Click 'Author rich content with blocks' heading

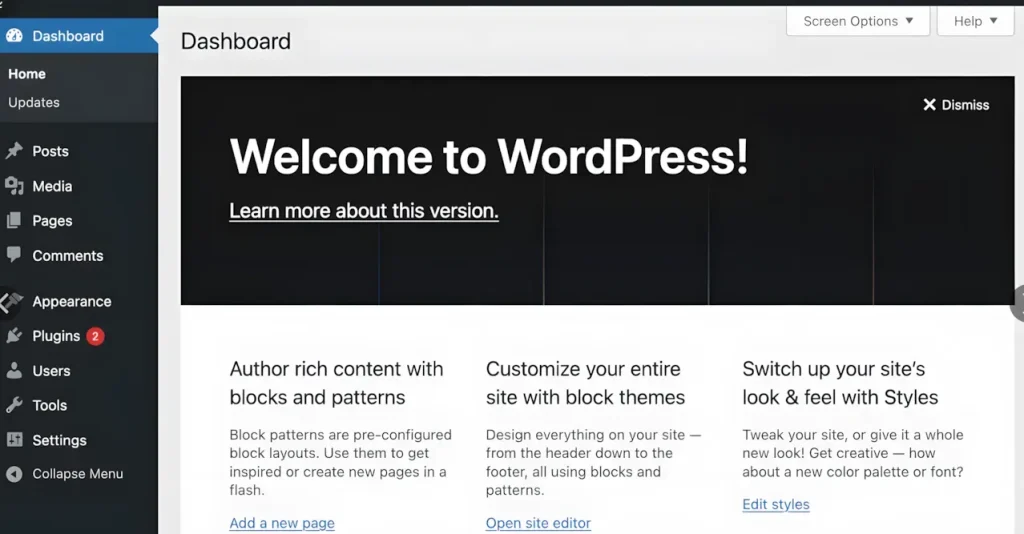click(x=336, y=383)
